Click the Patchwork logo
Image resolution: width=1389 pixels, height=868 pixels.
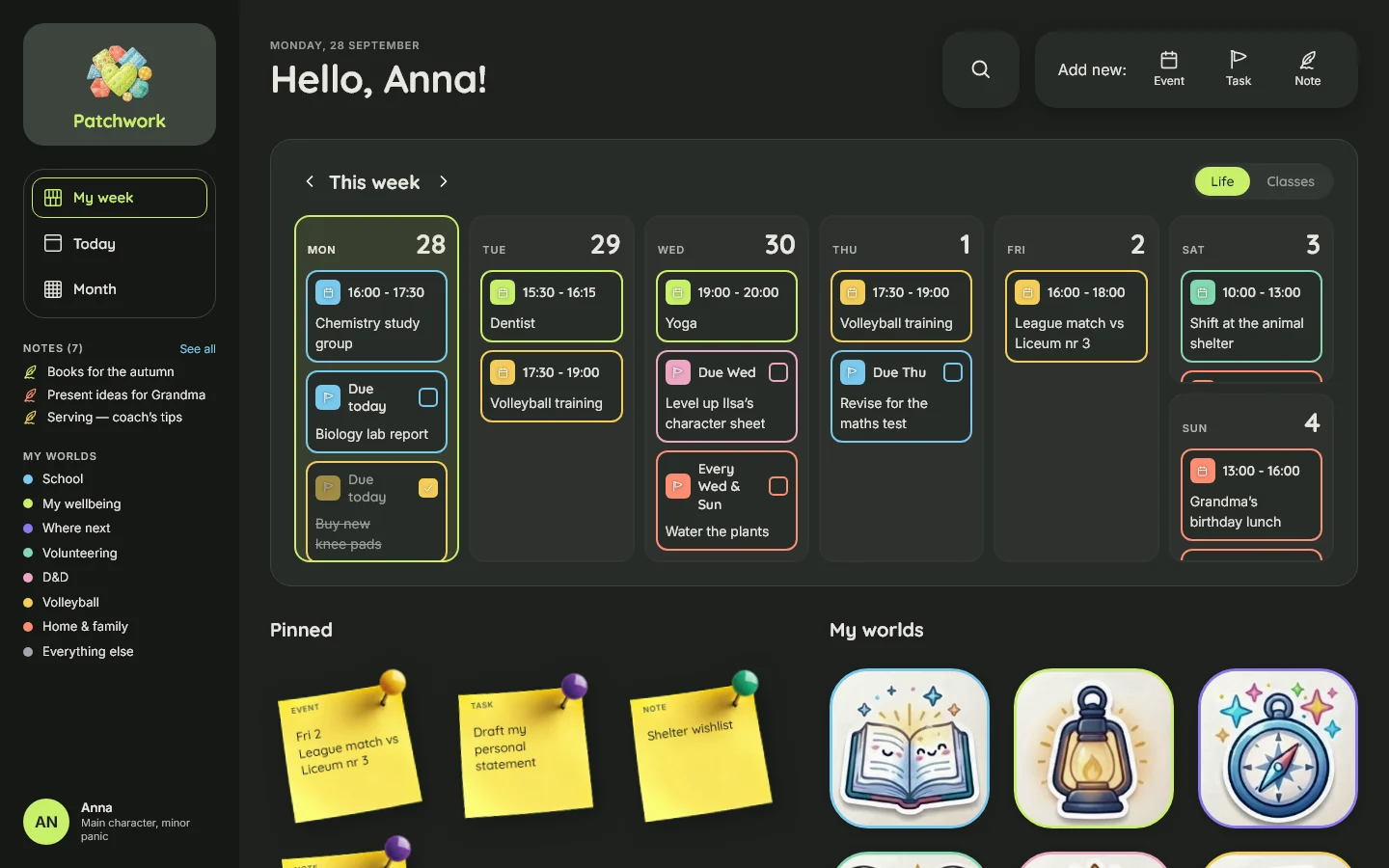pyautogui.click(x=120, y=85)
